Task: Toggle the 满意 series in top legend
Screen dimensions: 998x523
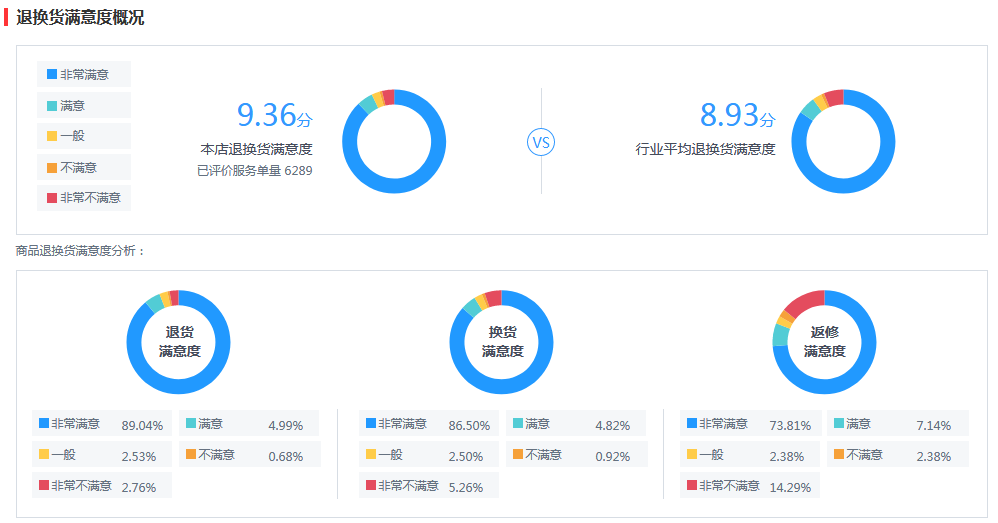Action: pyautogui.click(x=83, y=106)
